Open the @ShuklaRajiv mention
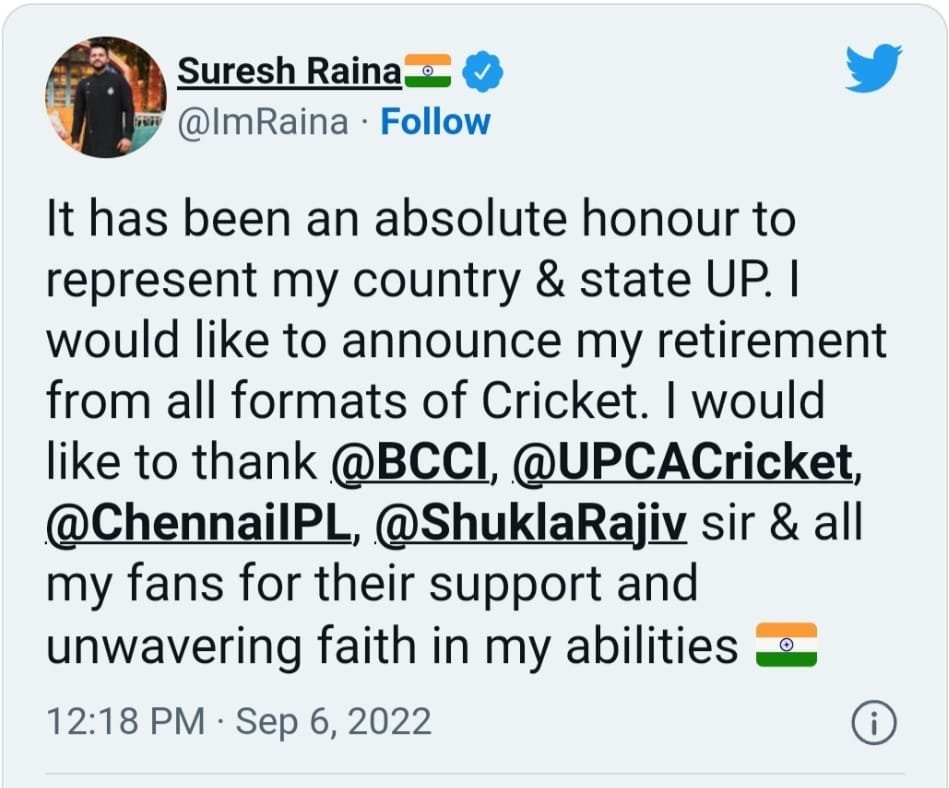Image resolution: width=949 pixels, height=788 pixels. 531,524
